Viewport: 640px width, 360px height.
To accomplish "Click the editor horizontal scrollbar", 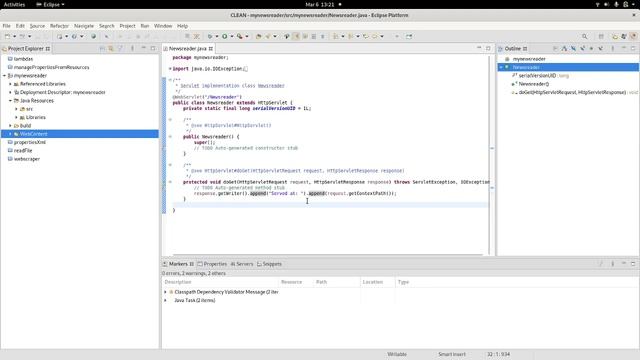I will (x=328, y=255).
